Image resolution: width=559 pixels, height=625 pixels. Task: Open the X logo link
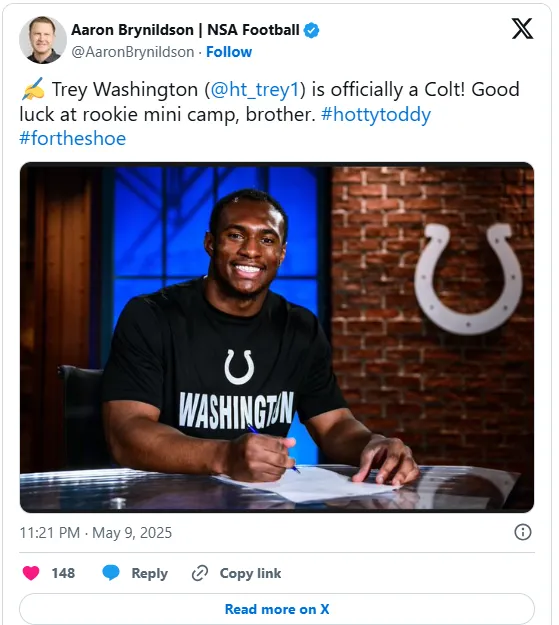(522, 29)
